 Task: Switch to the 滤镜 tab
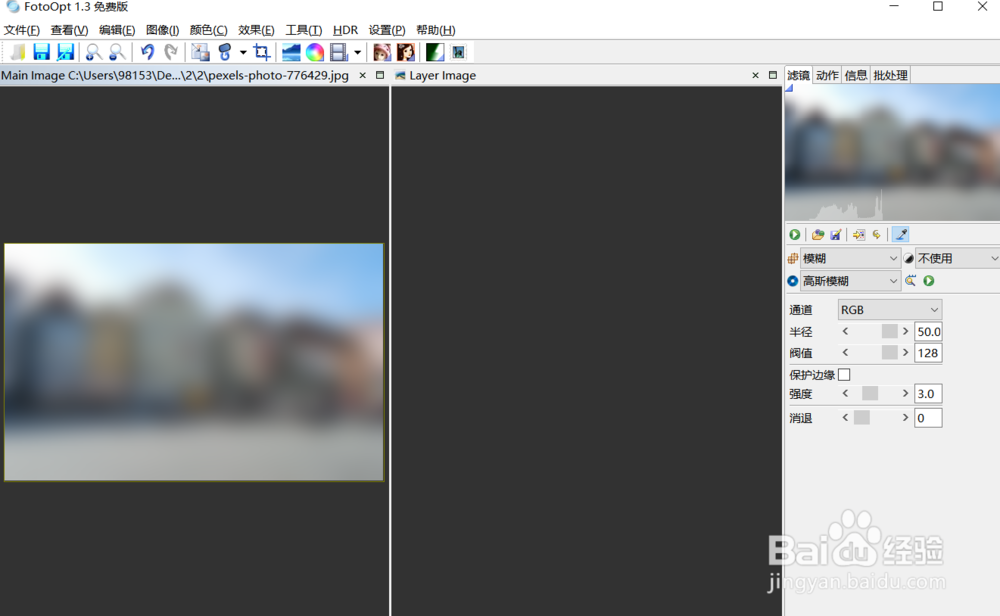pos(798,75)
